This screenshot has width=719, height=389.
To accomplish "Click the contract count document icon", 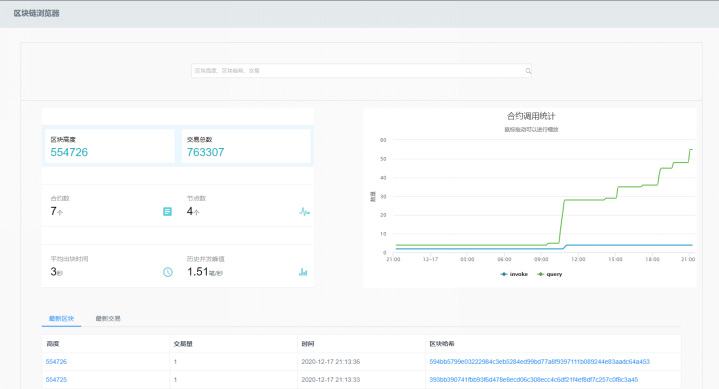I will (167, 211).
